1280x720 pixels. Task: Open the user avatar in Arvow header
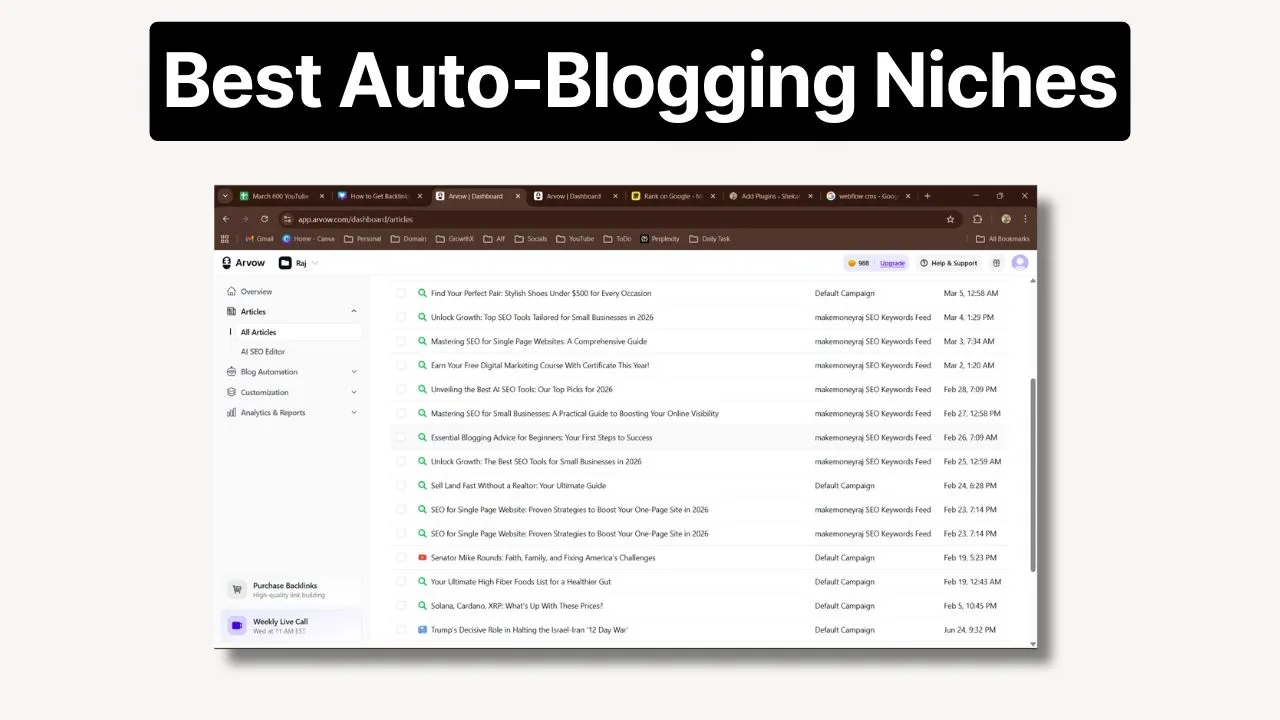point(1020,263)
